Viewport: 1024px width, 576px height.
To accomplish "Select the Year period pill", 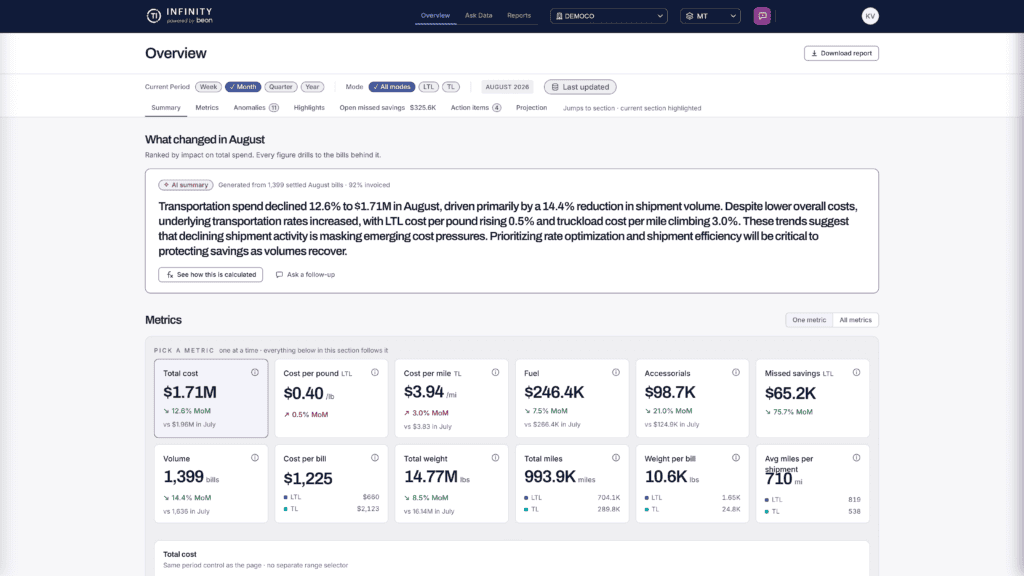I will [x=312, y=87].
